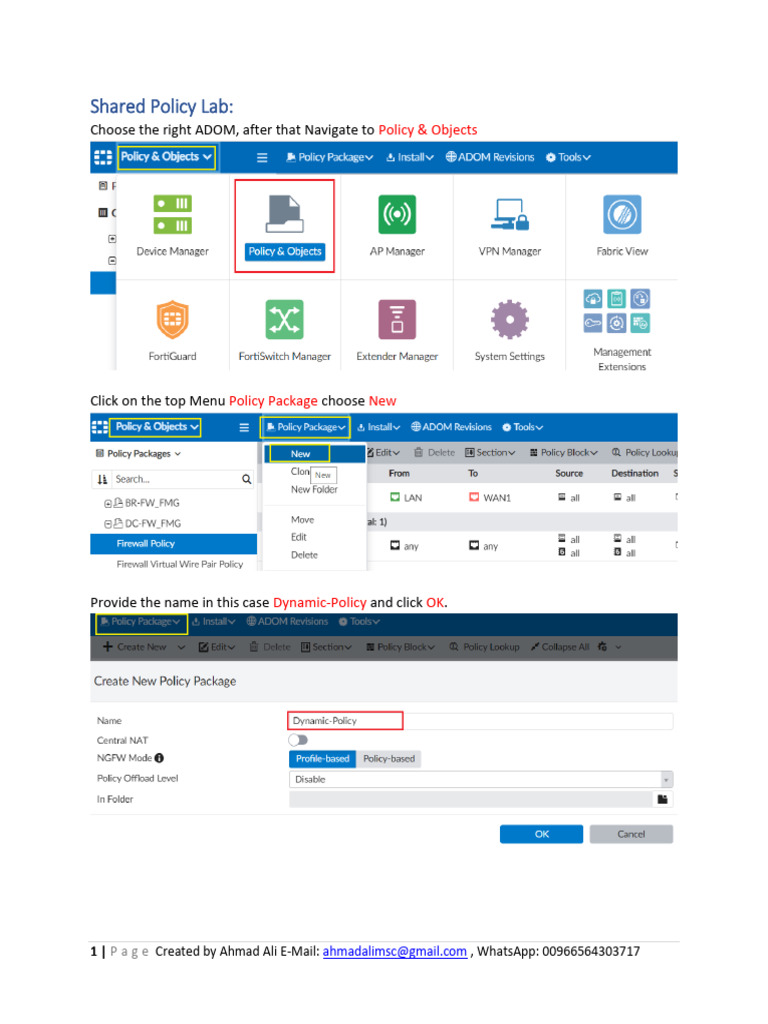Open Install dropdown in second screenshot
The width and height of the screenshot is (768, 1024).
click(x=378, y=427)
